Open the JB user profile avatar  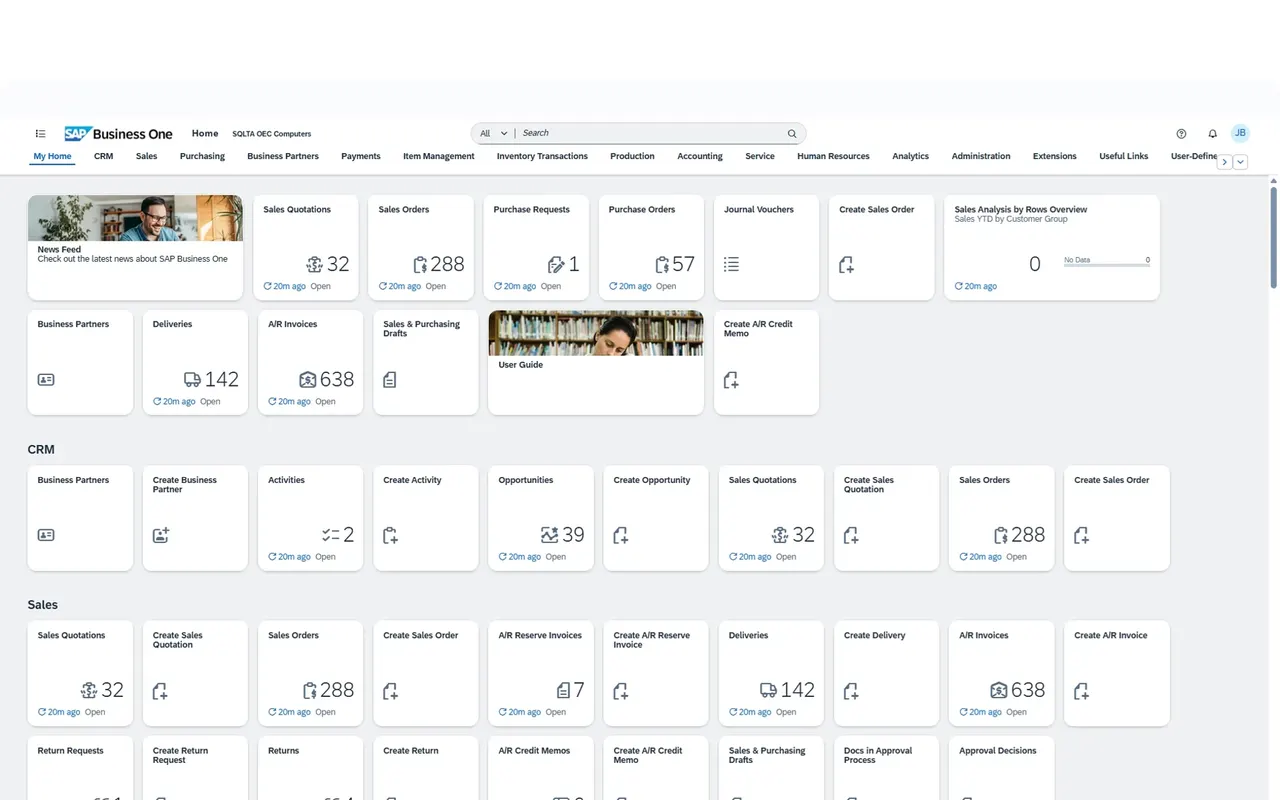[x=1240, y=133]
